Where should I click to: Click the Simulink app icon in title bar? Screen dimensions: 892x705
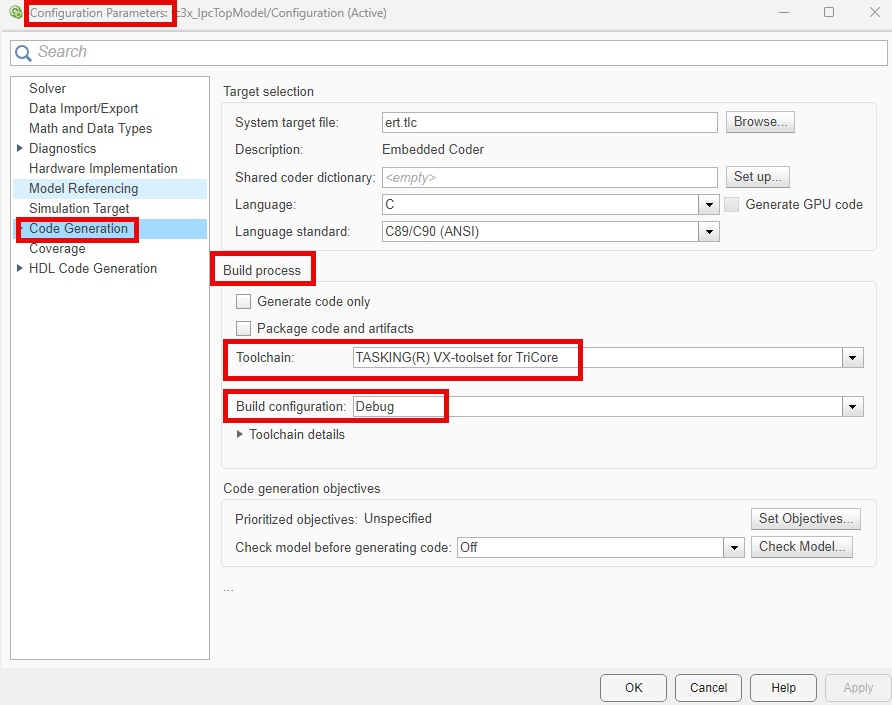(x=15, y=13)
